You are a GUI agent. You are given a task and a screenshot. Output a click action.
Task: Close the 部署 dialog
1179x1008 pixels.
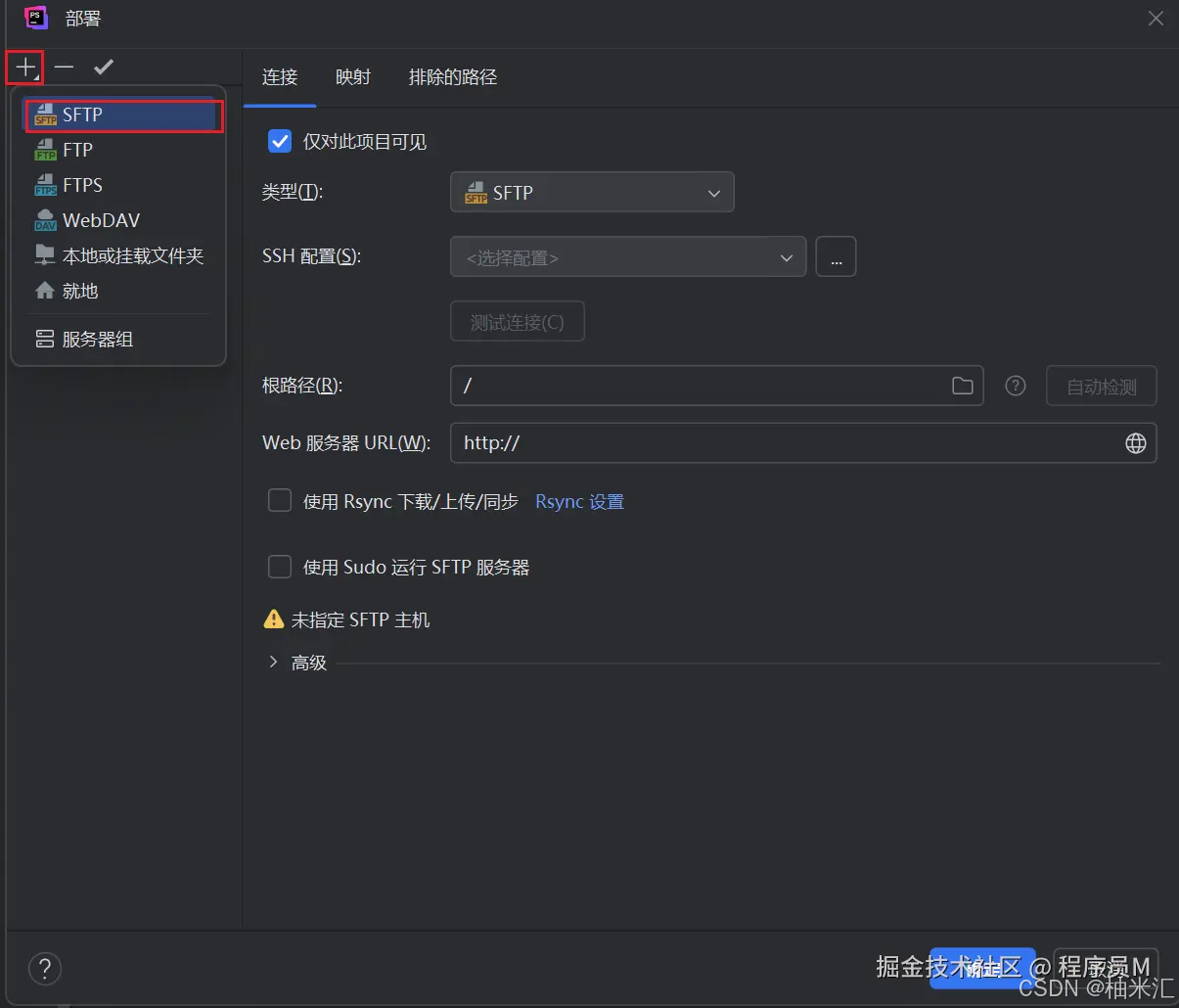tap(1156, 19)
